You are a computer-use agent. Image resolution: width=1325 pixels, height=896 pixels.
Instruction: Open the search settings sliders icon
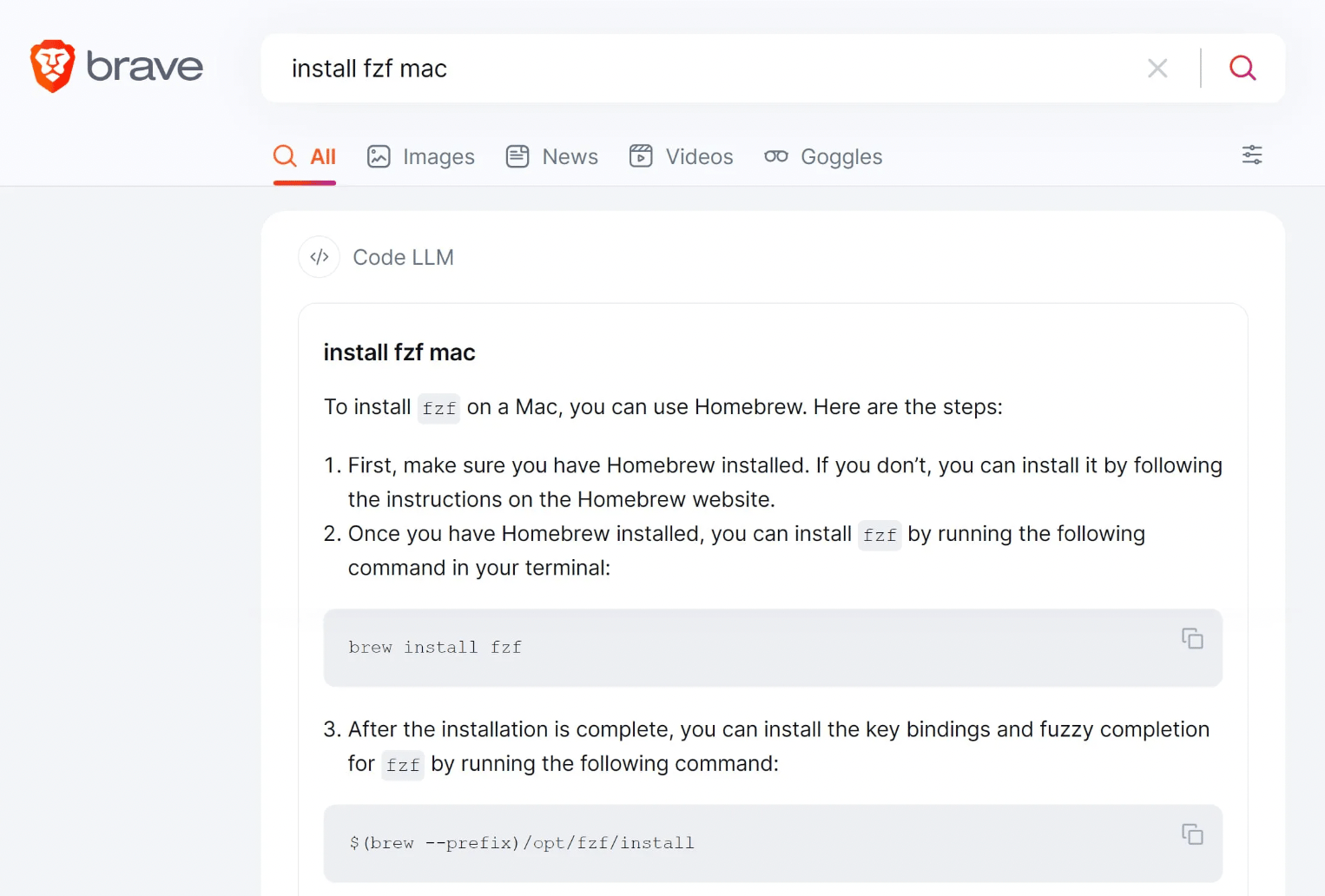1252,155
